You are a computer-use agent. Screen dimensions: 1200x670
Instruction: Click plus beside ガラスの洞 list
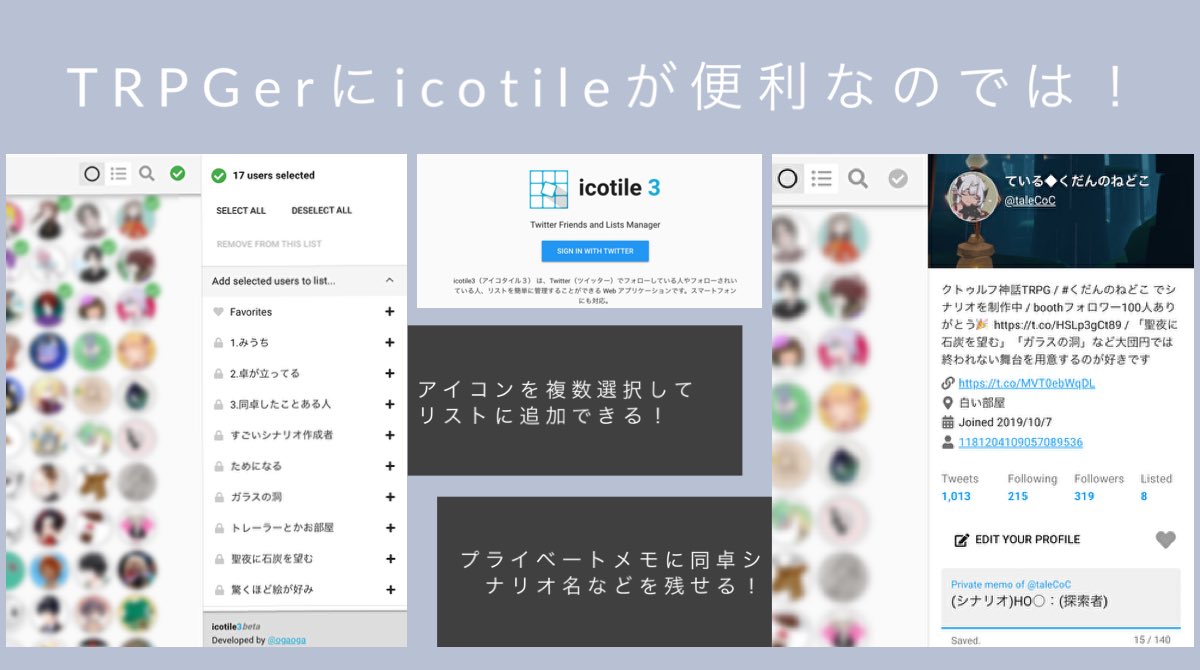[x=389, y=497]
